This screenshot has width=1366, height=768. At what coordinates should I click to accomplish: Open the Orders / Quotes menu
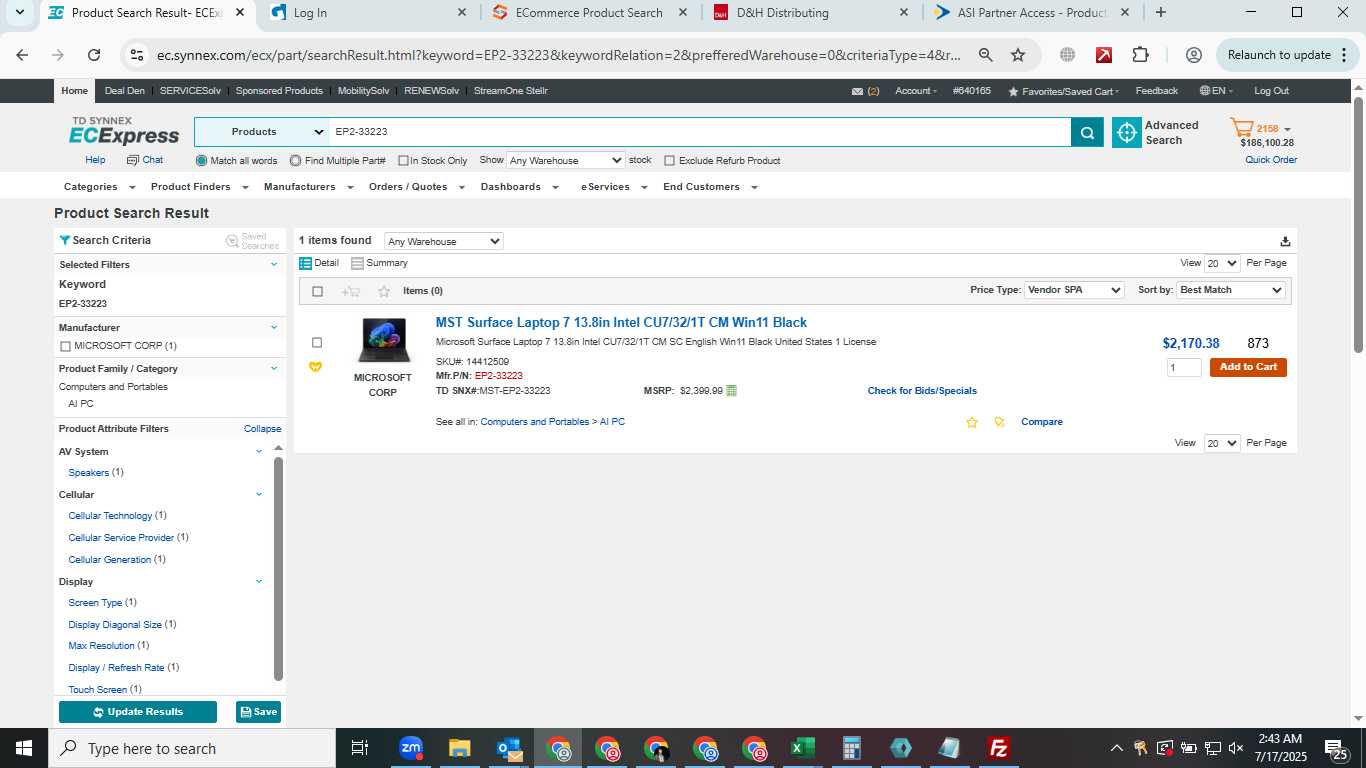tap(417, 187)
